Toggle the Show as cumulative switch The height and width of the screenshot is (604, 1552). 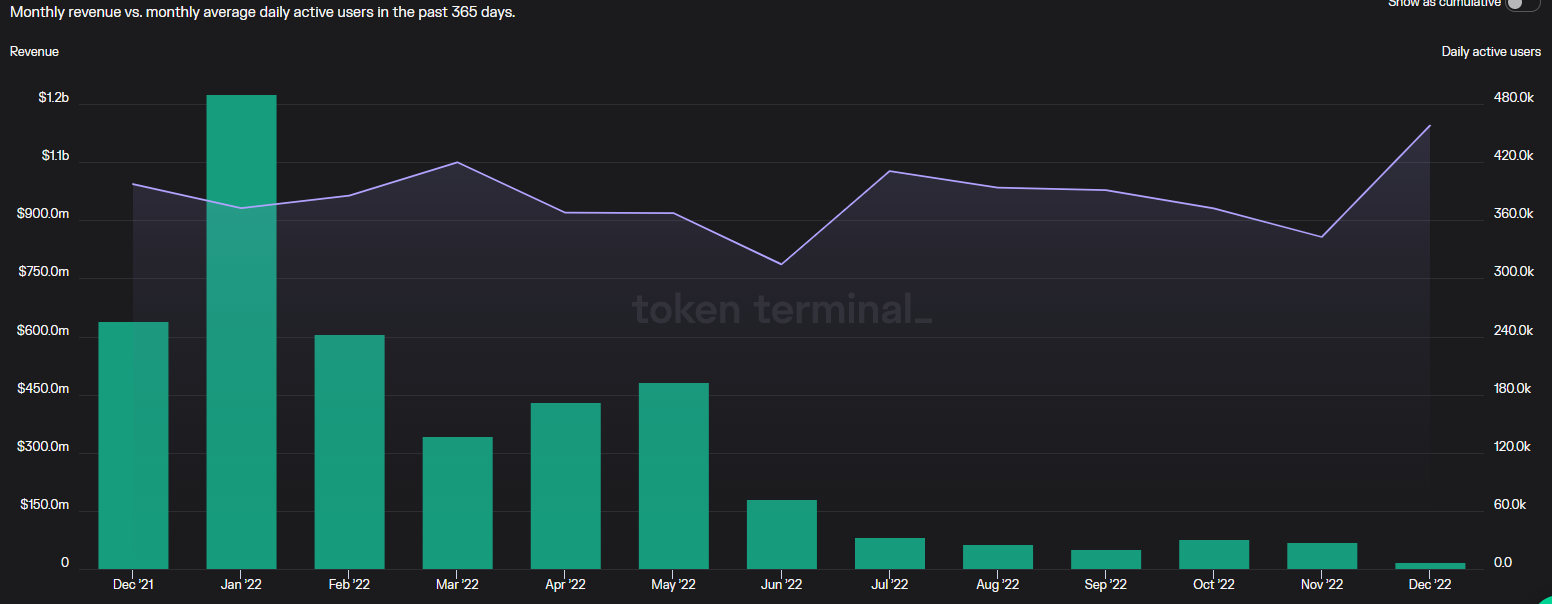(1523, 4)
